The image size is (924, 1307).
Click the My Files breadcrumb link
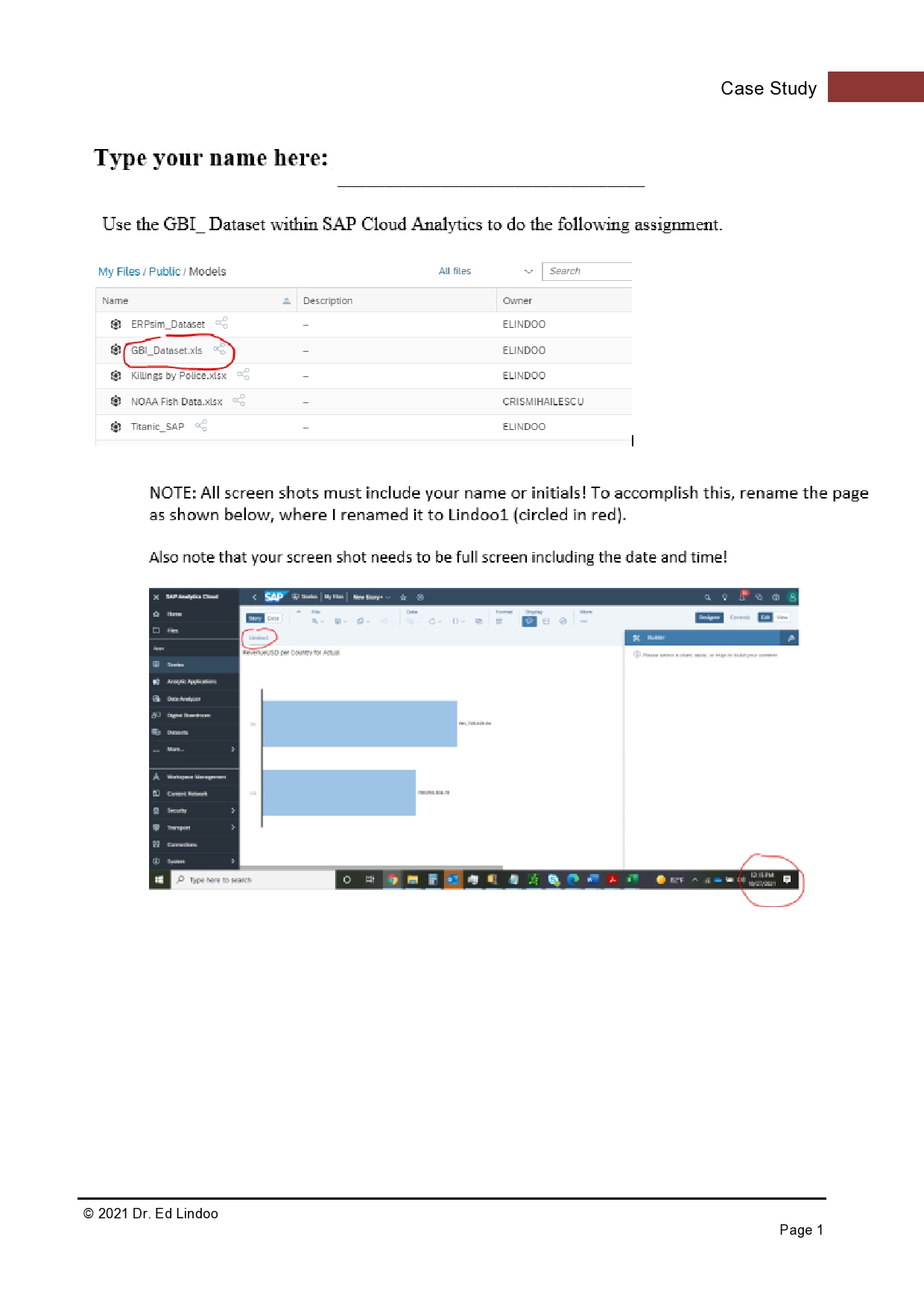tap(119, 271)
